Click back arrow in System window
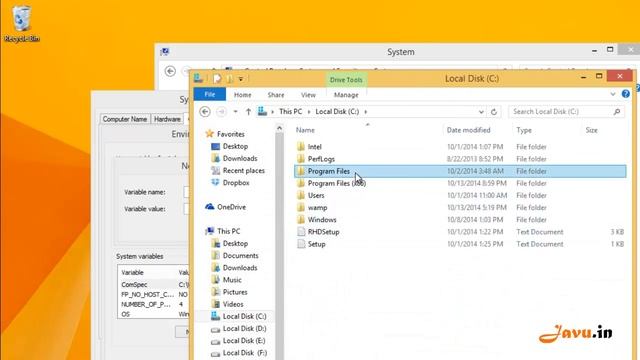The image size is (640, 360). 170,71
